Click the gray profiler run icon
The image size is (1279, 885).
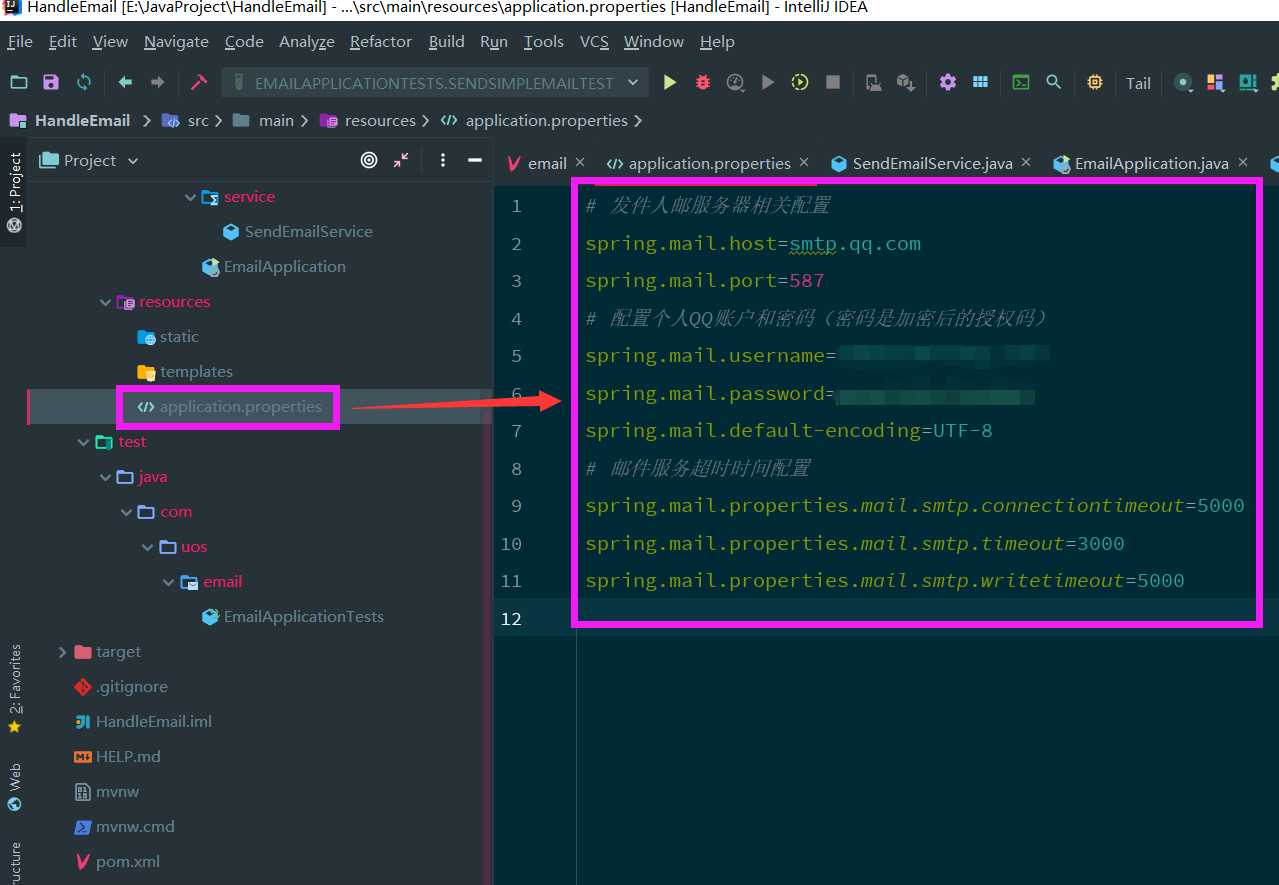coord(768,82)
